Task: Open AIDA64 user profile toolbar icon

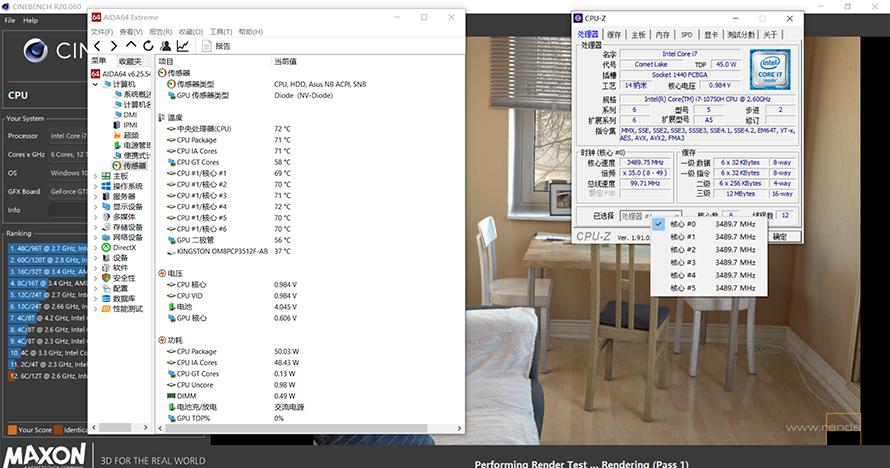Action: [166, 46]
